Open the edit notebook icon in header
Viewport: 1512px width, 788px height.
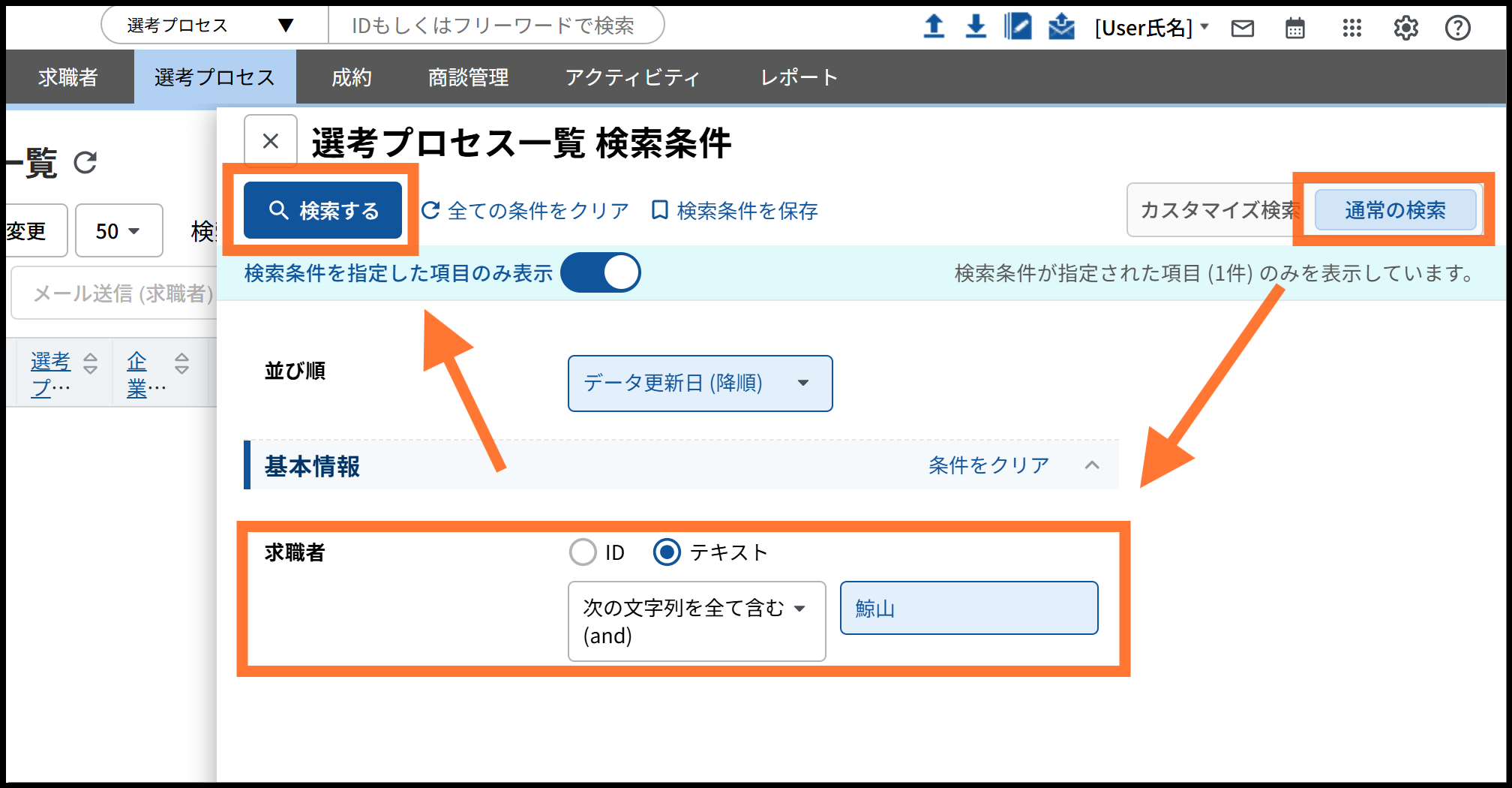[1018, 26]
